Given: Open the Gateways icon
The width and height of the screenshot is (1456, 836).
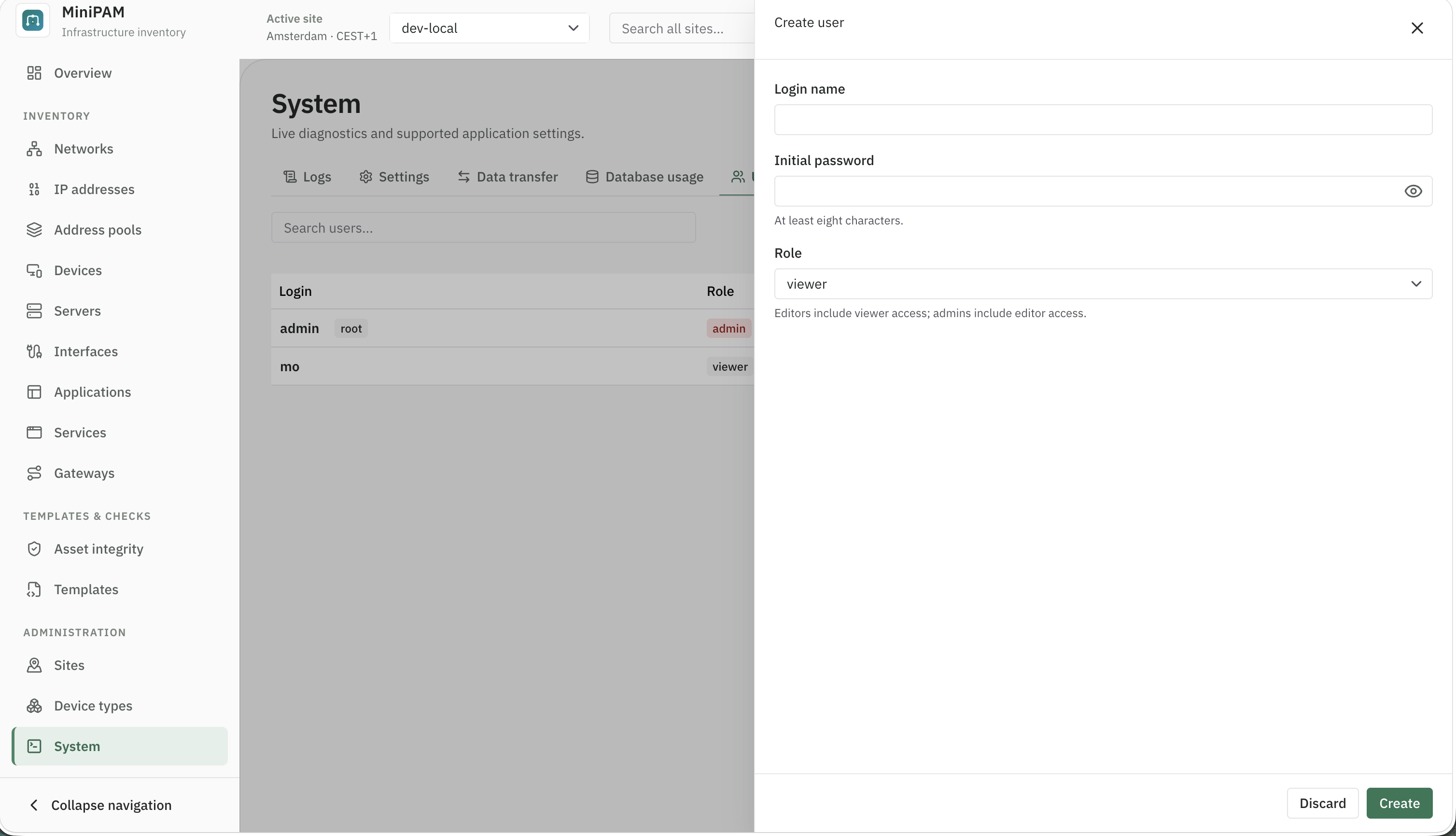Looking at the screenshot, I should [34, 473].
